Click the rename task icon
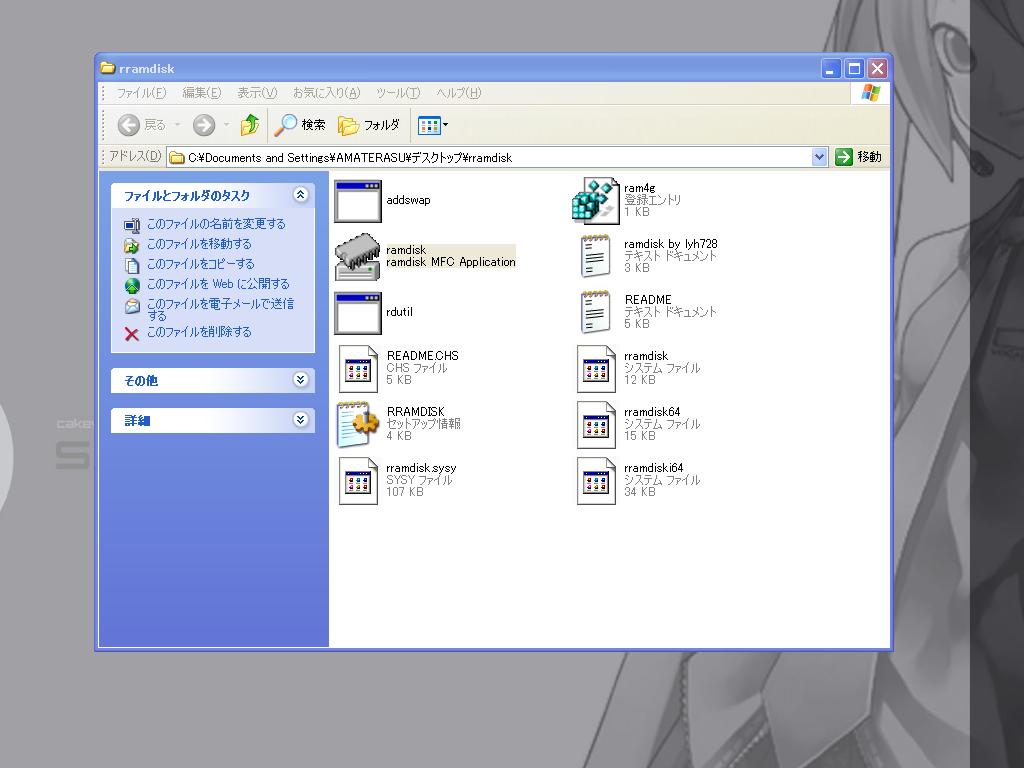The width and height of the screenshot is (1024, 768). (132, 225)
